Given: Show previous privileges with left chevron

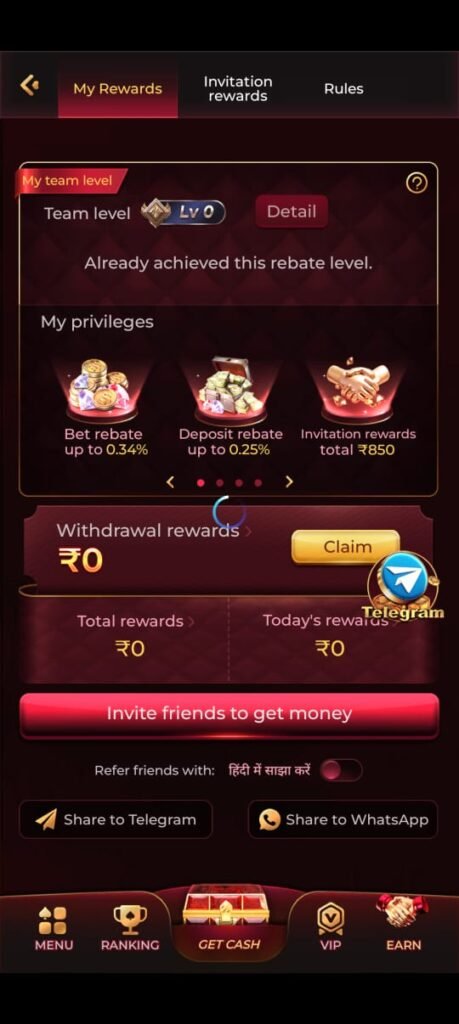Looking at the screenshot, I should [x=170, y=482].
